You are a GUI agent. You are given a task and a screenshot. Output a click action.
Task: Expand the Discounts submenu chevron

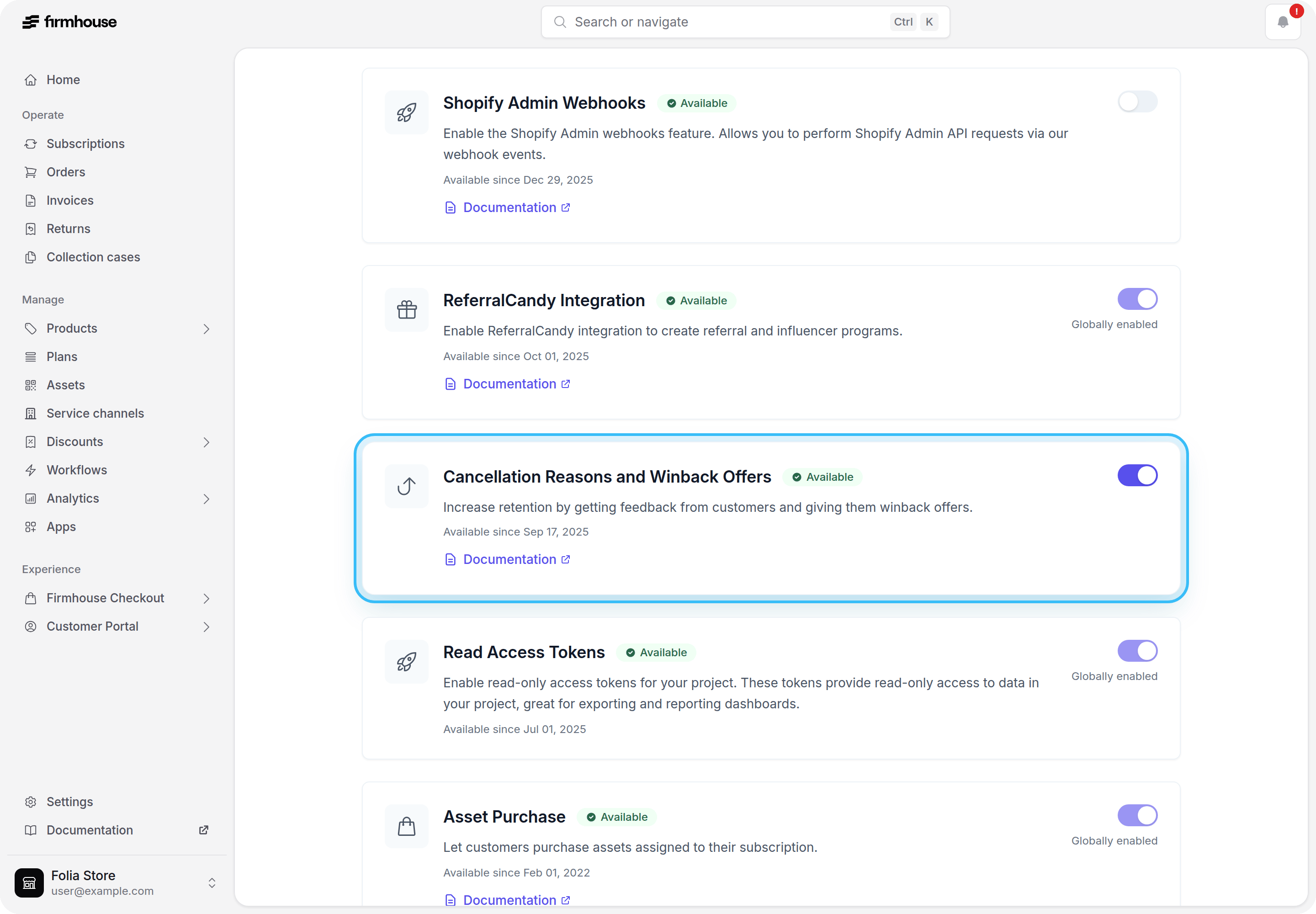(x=206, y=442)
